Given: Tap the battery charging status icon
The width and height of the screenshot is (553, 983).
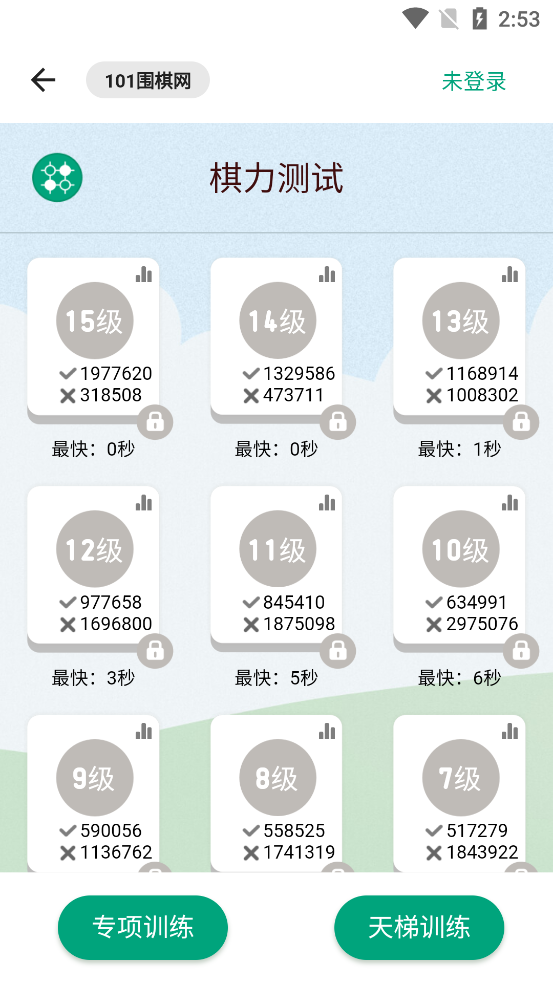Looking at the screenshot, I should pyautogui.click(x=480, y=19).
